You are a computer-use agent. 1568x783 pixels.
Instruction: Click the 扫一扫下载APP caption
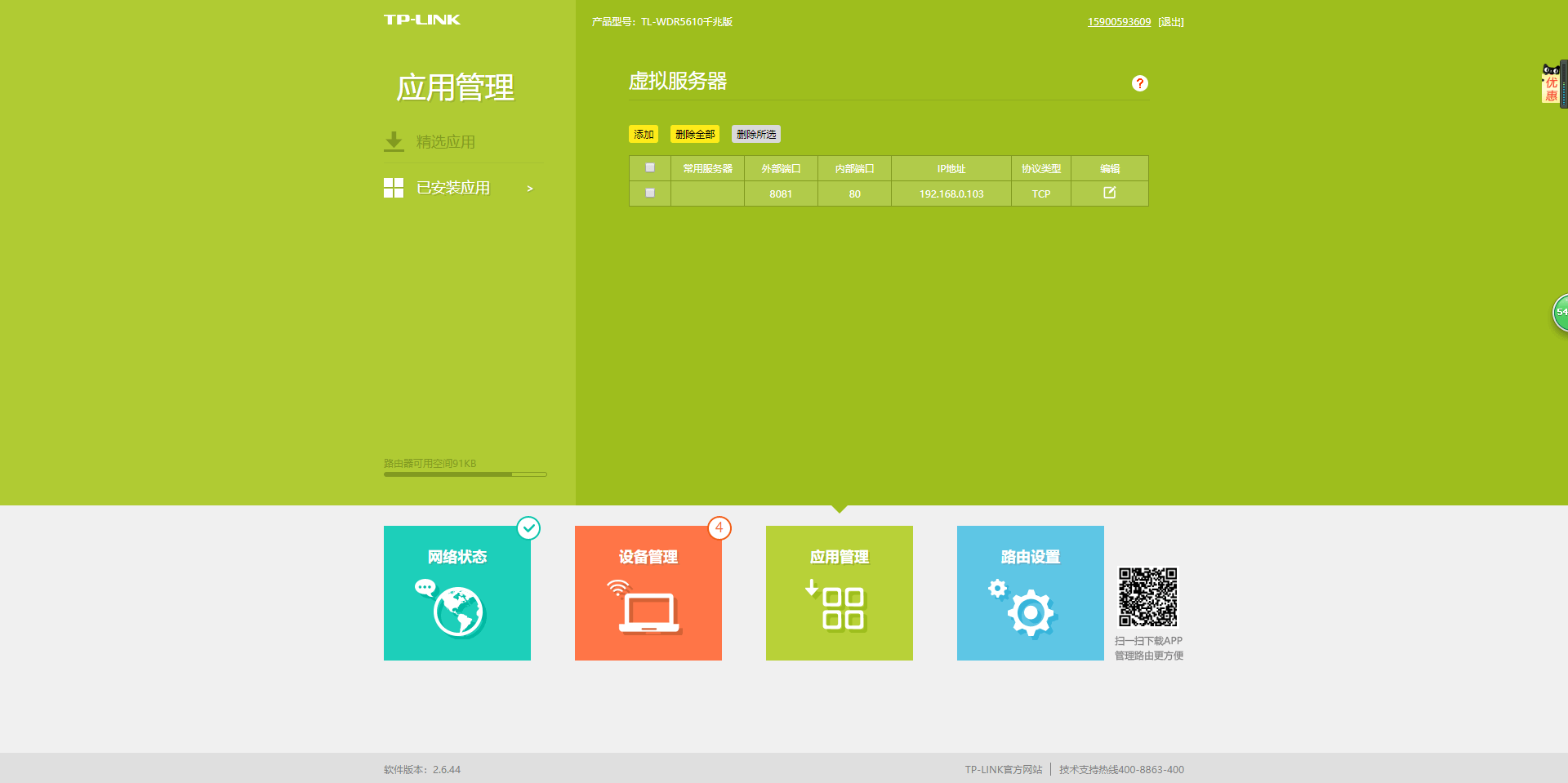1148,641
